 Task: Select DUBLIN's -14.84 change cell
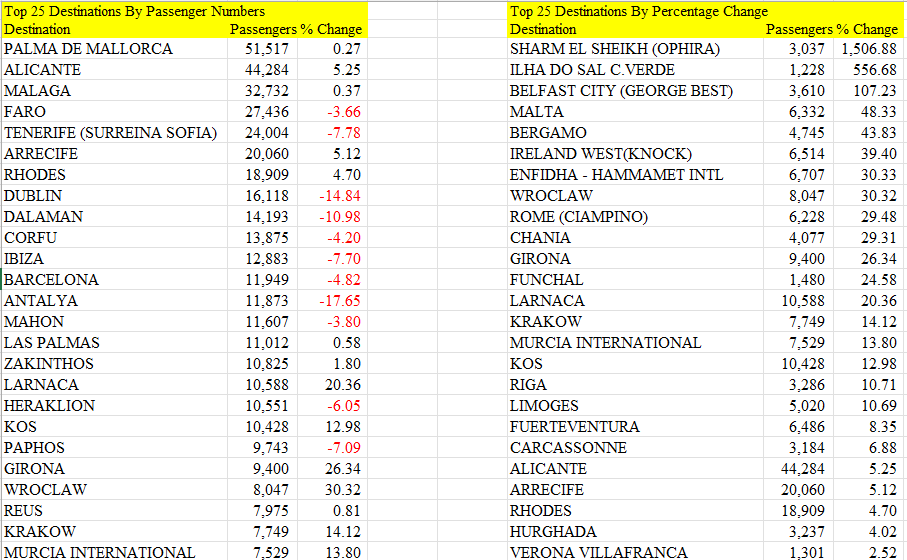[333, 196]
